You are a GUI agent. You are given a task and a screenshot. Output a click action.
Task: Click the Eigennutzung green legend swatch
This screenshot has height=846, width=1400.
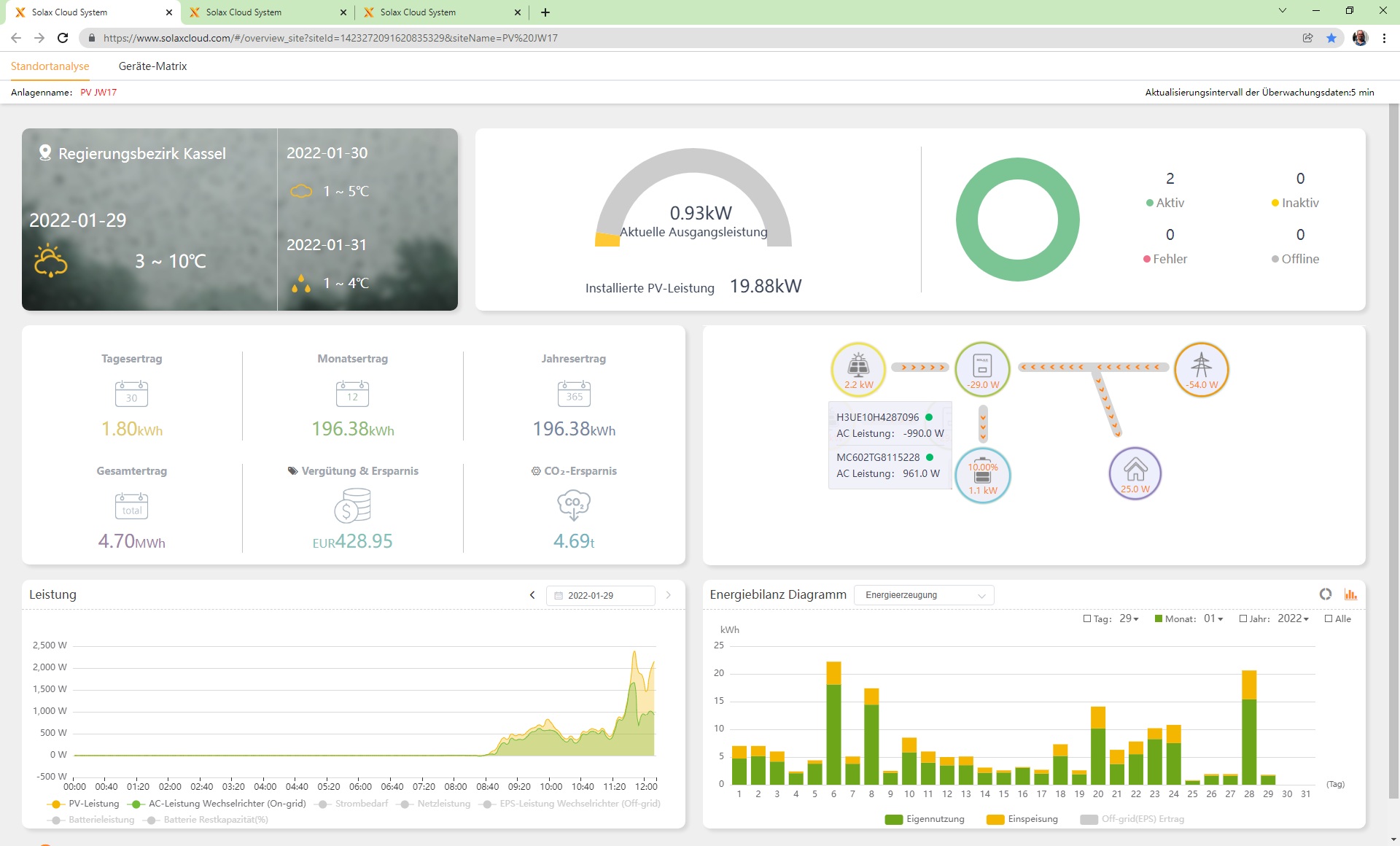[x=893, y=819]
